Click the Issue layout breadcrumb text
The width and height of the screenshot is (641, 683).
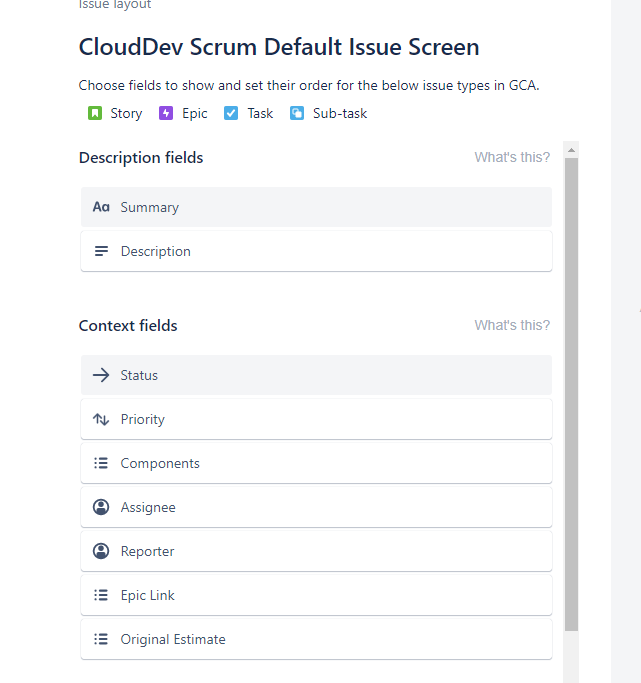point(115,4)
